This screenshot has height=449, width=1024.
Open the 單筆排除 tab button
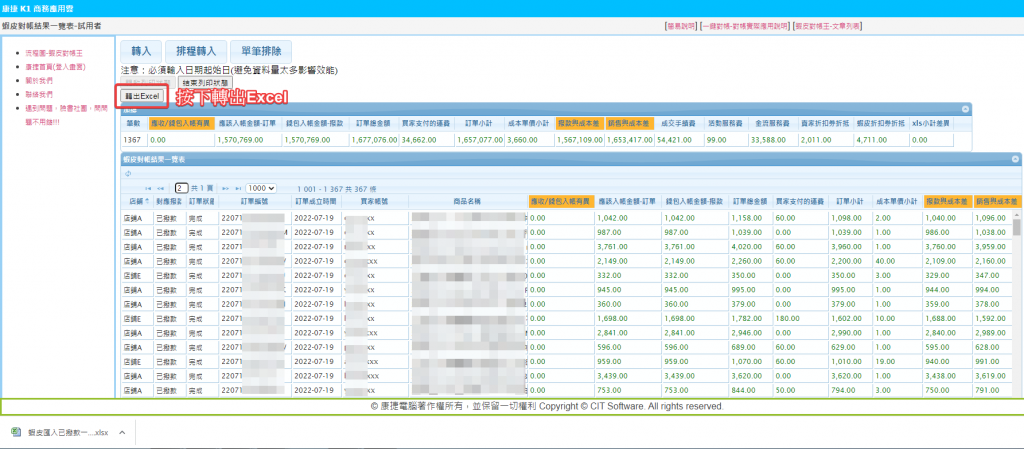click(x=260, y=50)
